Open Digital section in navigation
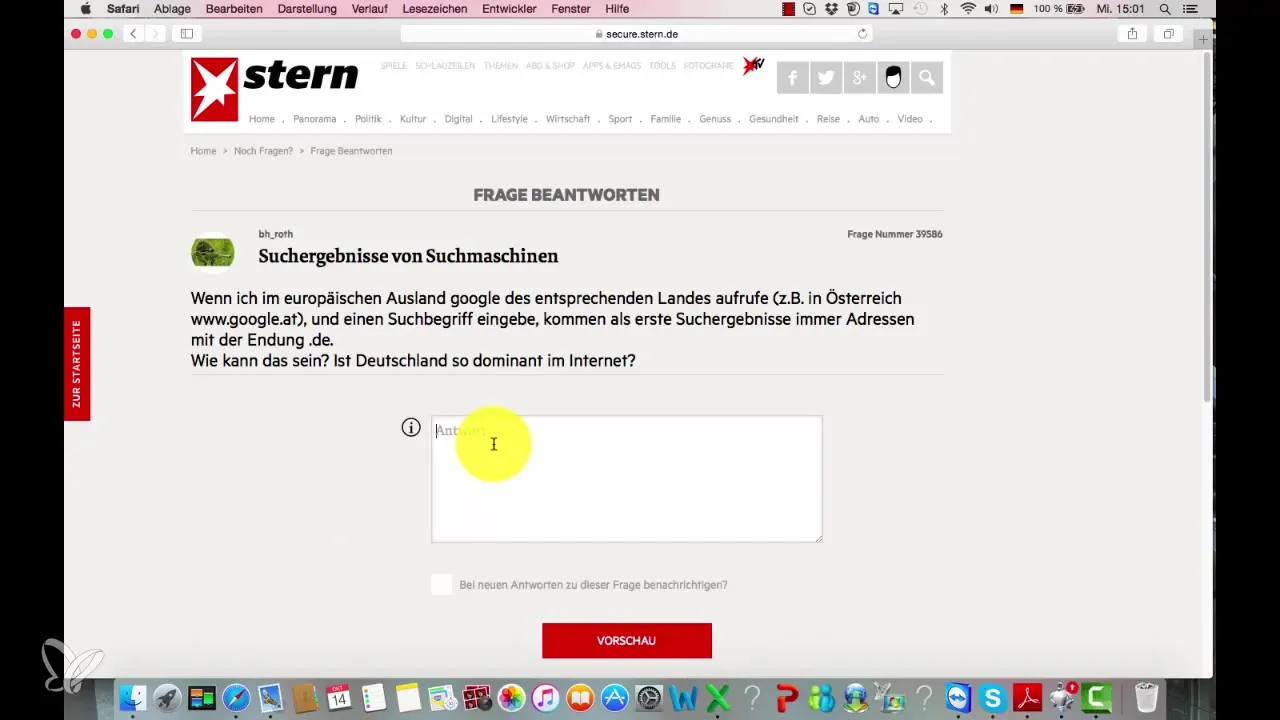This screenshot has height=720, width=1280. point(459,119)
